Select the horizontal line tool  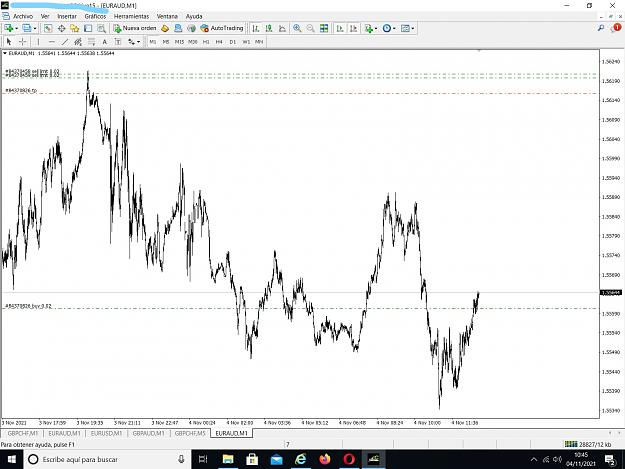pos(51,41)
